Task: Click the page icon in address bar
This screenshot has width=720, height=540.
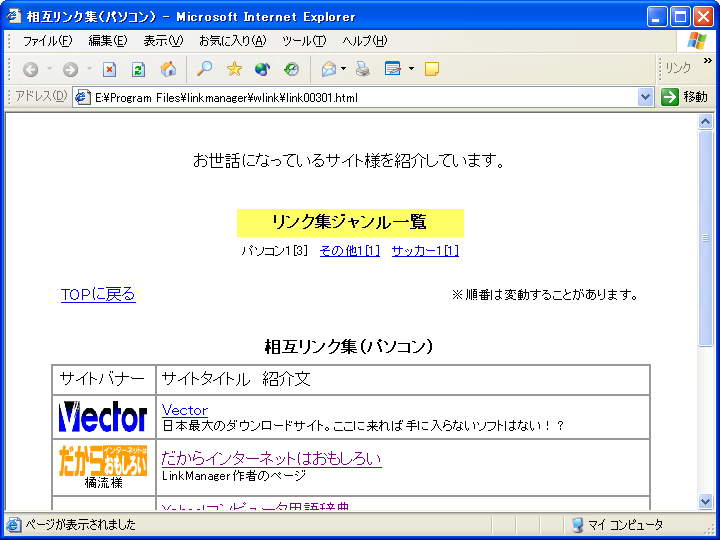Action: coord(83,97)
